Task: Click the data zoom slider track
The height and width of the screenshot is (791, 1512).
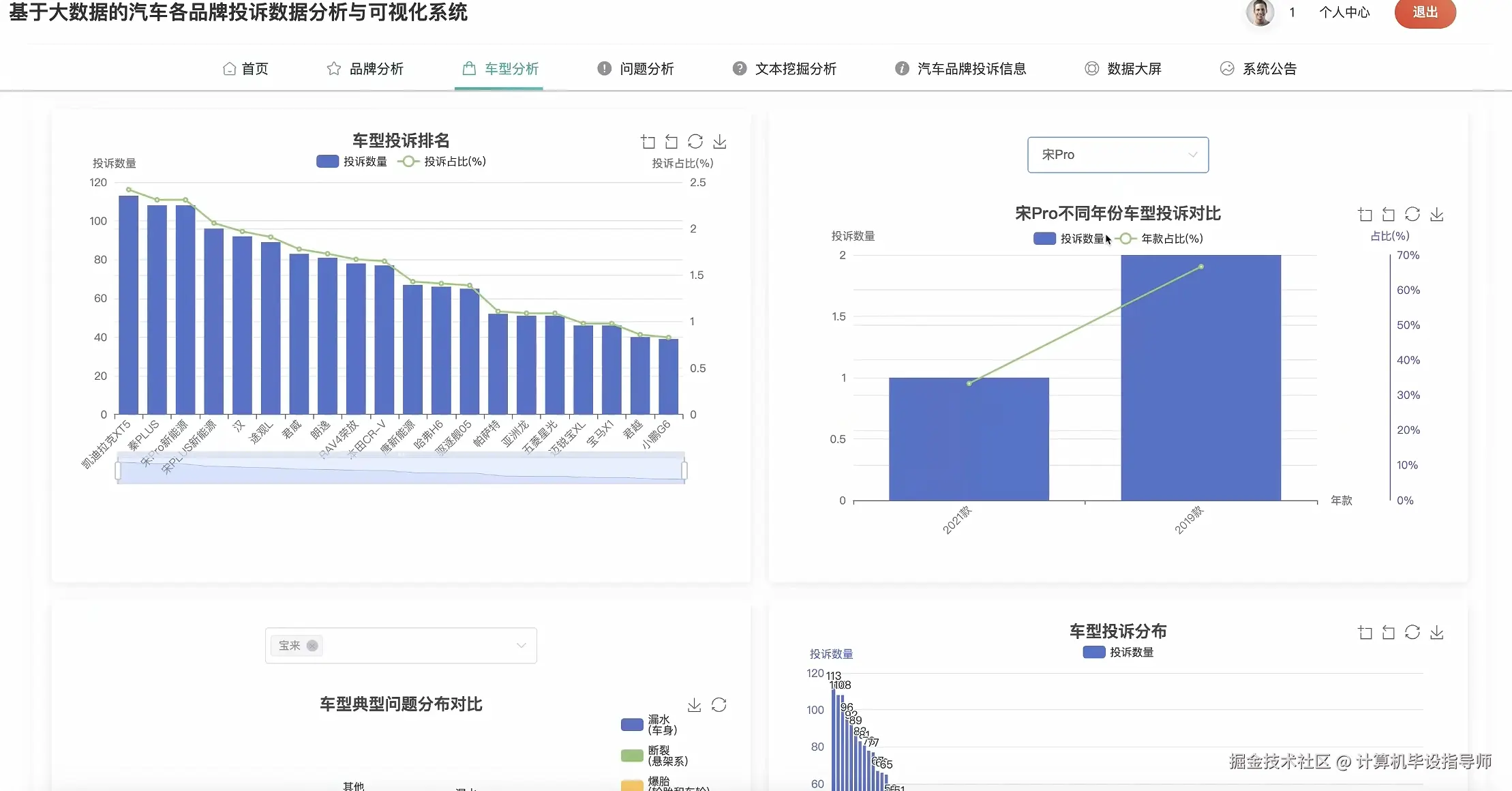Action: (x=401, y=471)
